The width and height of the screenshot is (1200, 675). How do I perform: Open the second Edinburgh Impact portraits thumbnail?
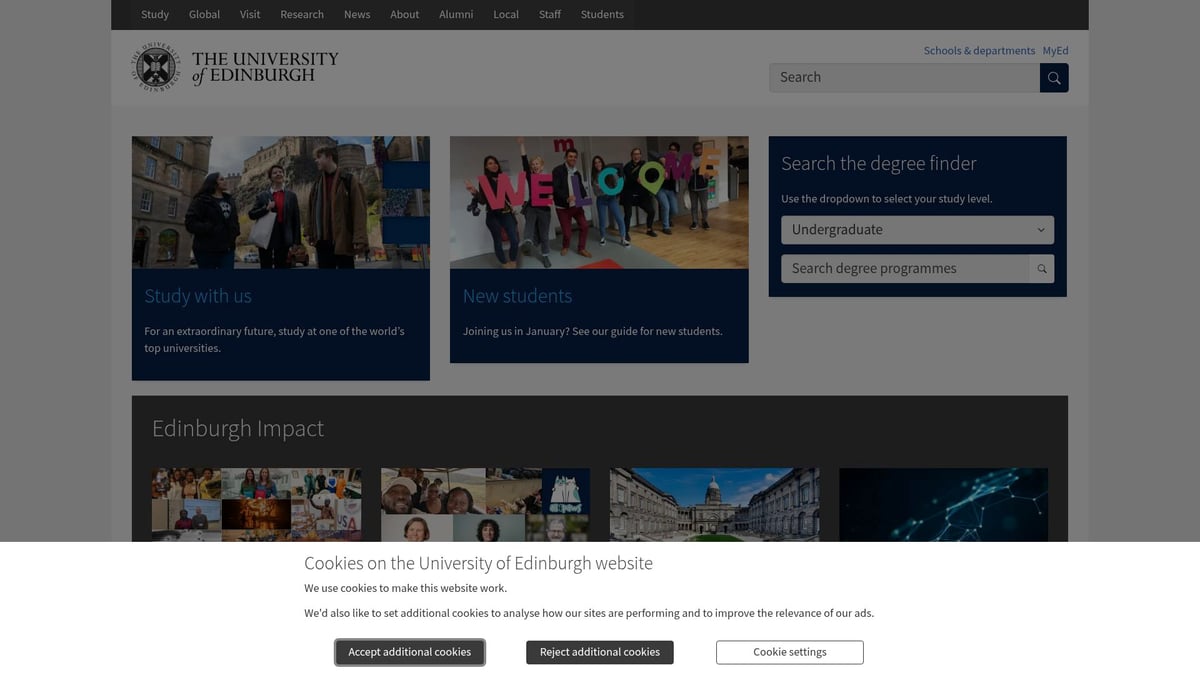[x=485, y=505]
